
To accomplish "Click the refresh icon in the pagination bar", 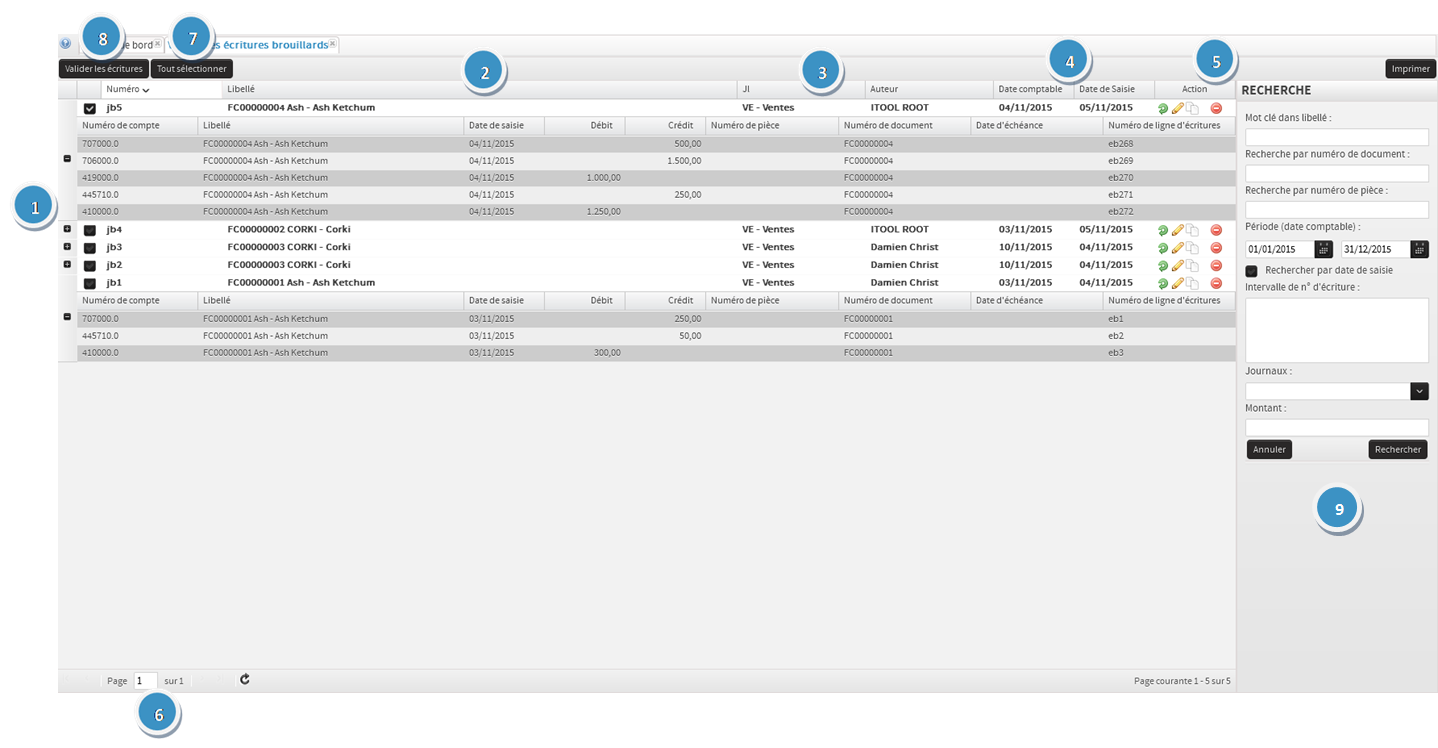I will pyautogui.click(x=245, y=680).
